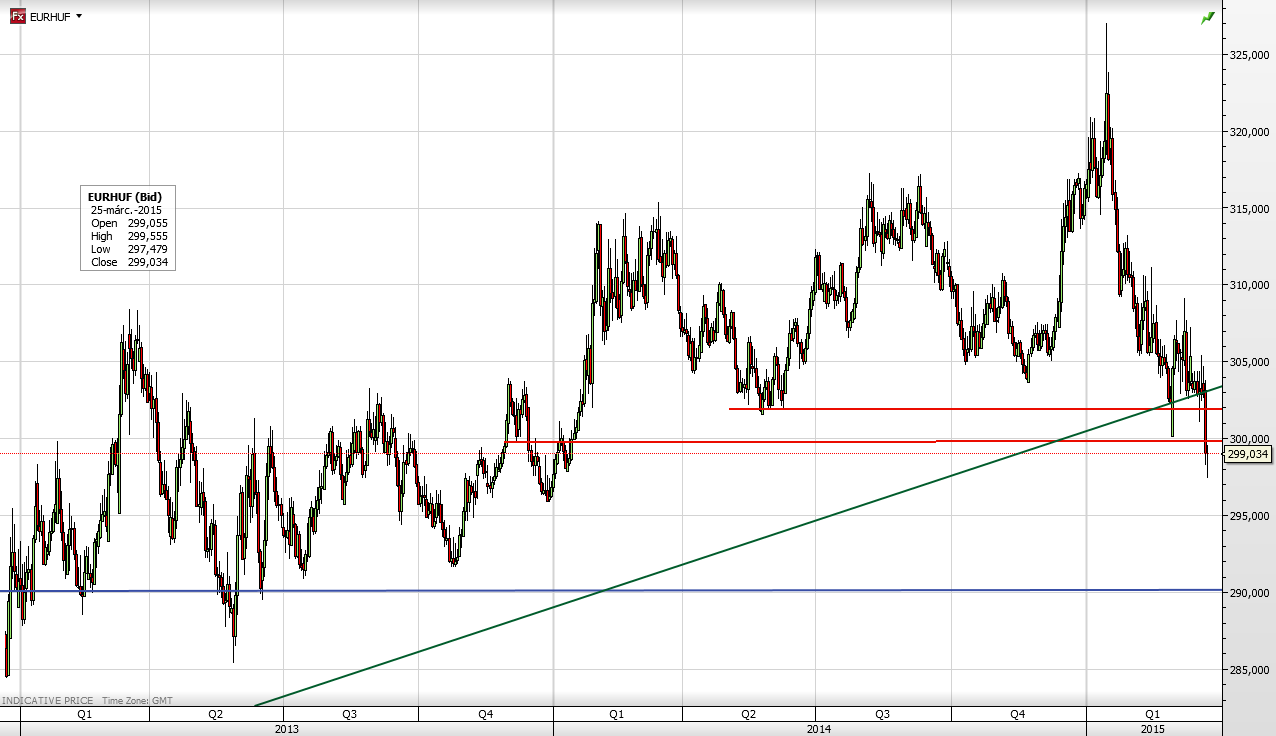Click the 2015 year label on time axis
The height and width of the screenshot is (736, 1276).
click(x=1153, y=729)
